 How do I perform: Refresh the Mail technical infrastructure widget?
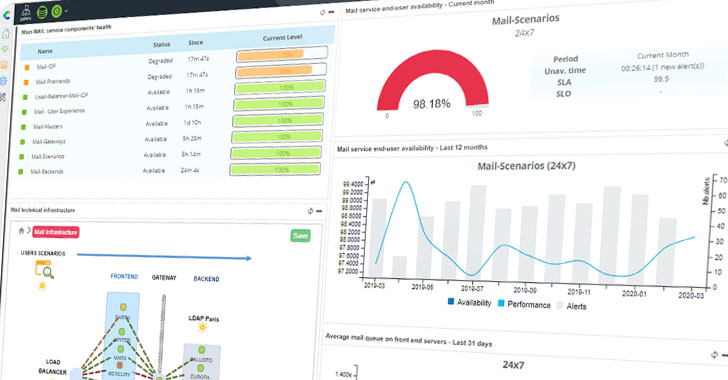tap(310, 211)
